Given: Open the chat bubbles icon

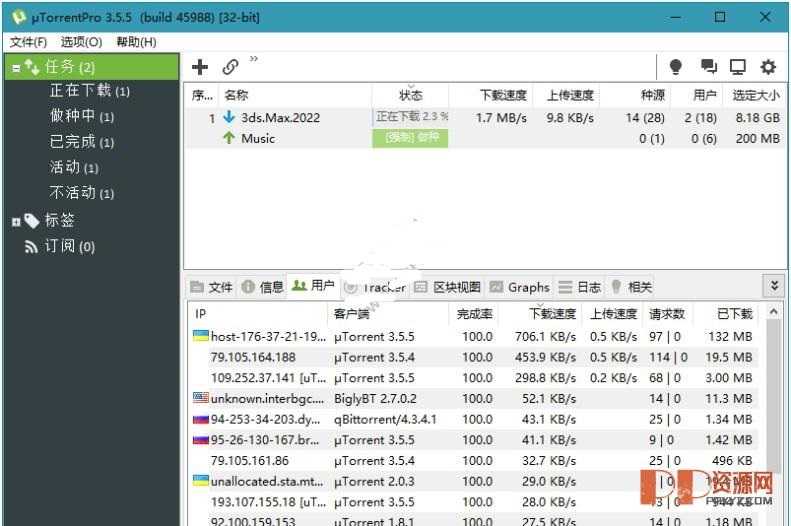Looking at the screenshot, I should (708, 67).
